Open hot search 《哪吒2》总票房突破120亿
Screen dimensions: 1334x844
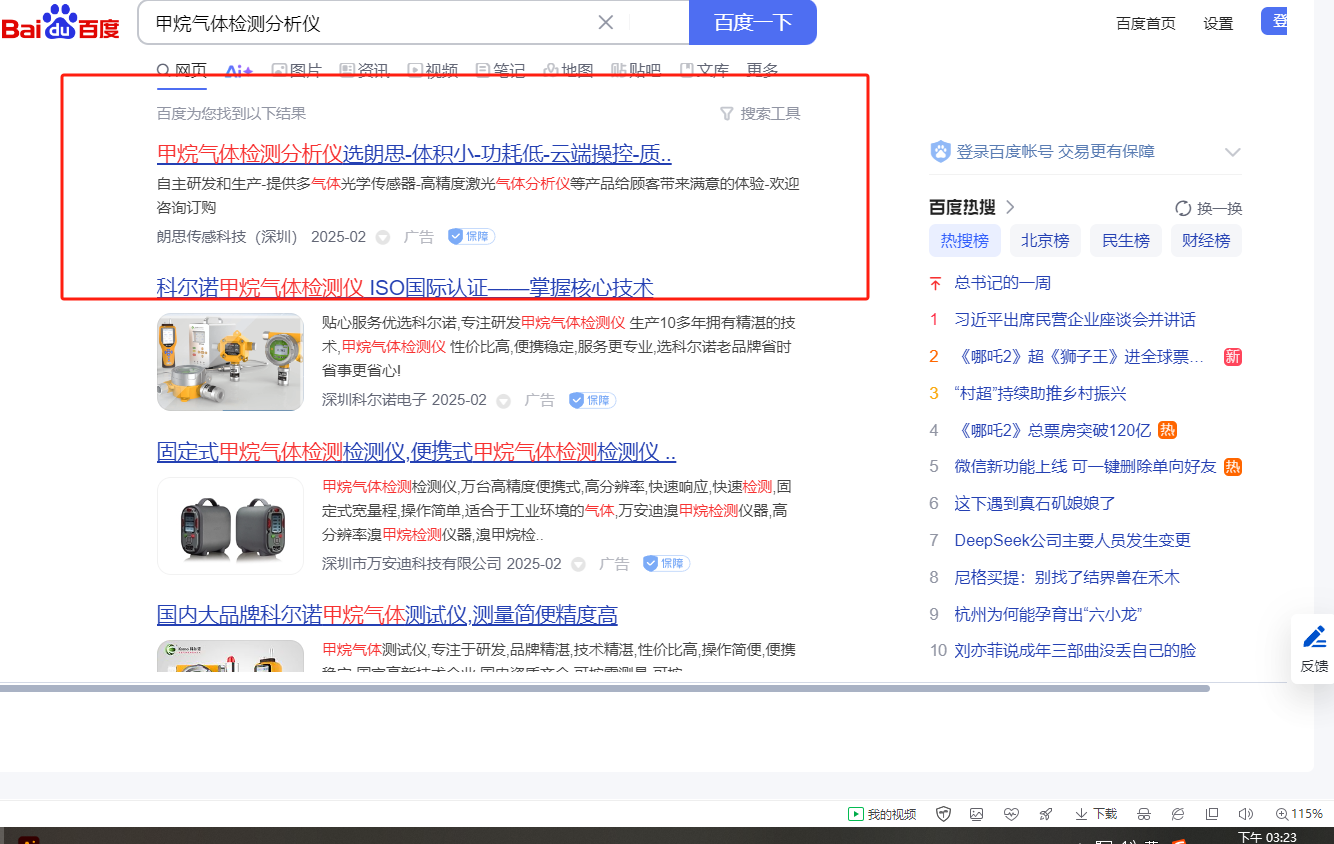click(1053, 430)
